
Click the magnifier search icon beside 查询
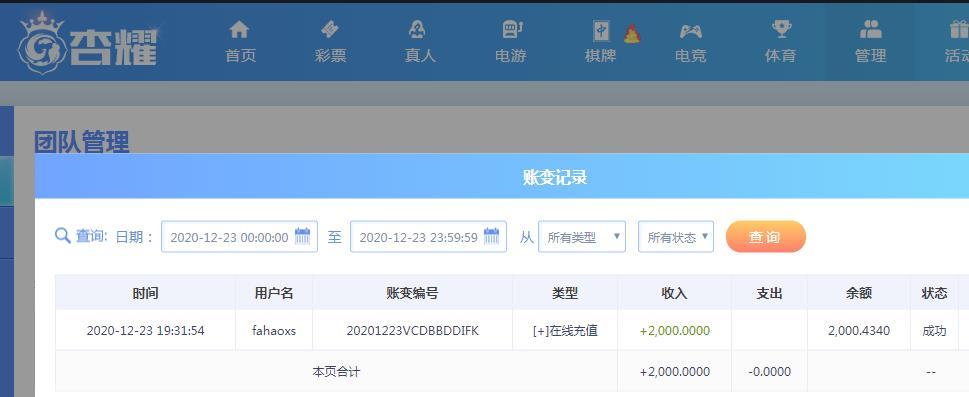click(x=62, y=236)
